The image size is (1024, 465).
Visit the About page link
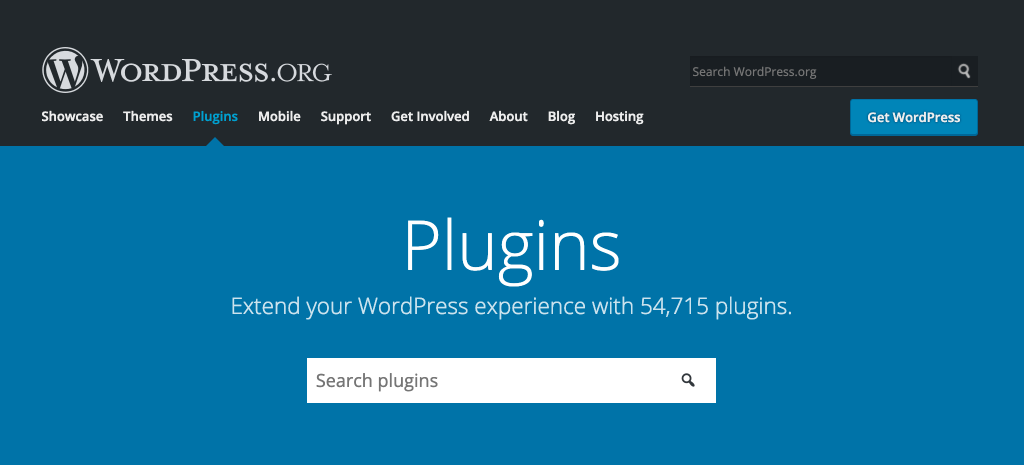pyautogui.click(x=508, y=116)
